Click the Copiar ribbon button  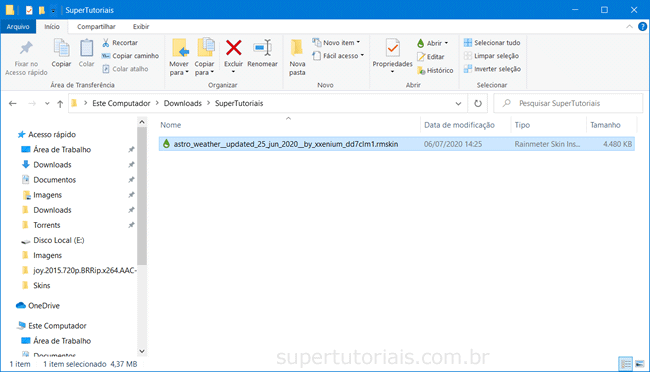click(61, 53)
